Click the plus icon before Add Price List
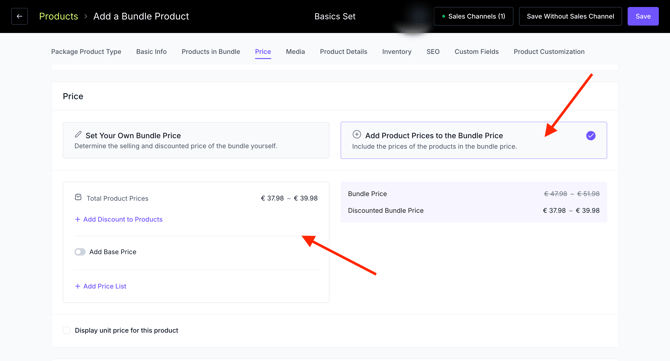The image size is (670, 361). click(x=77, y=287)
